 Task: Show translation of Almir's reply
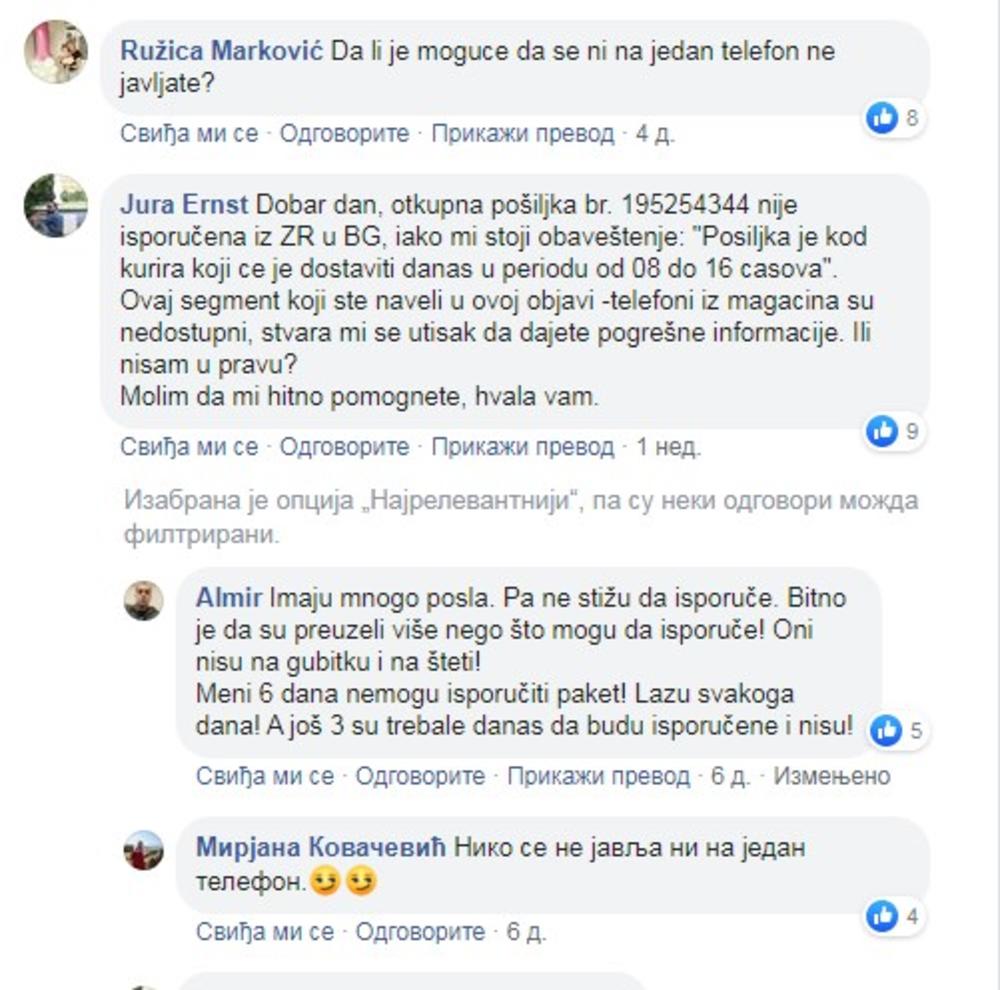(599, 776)
